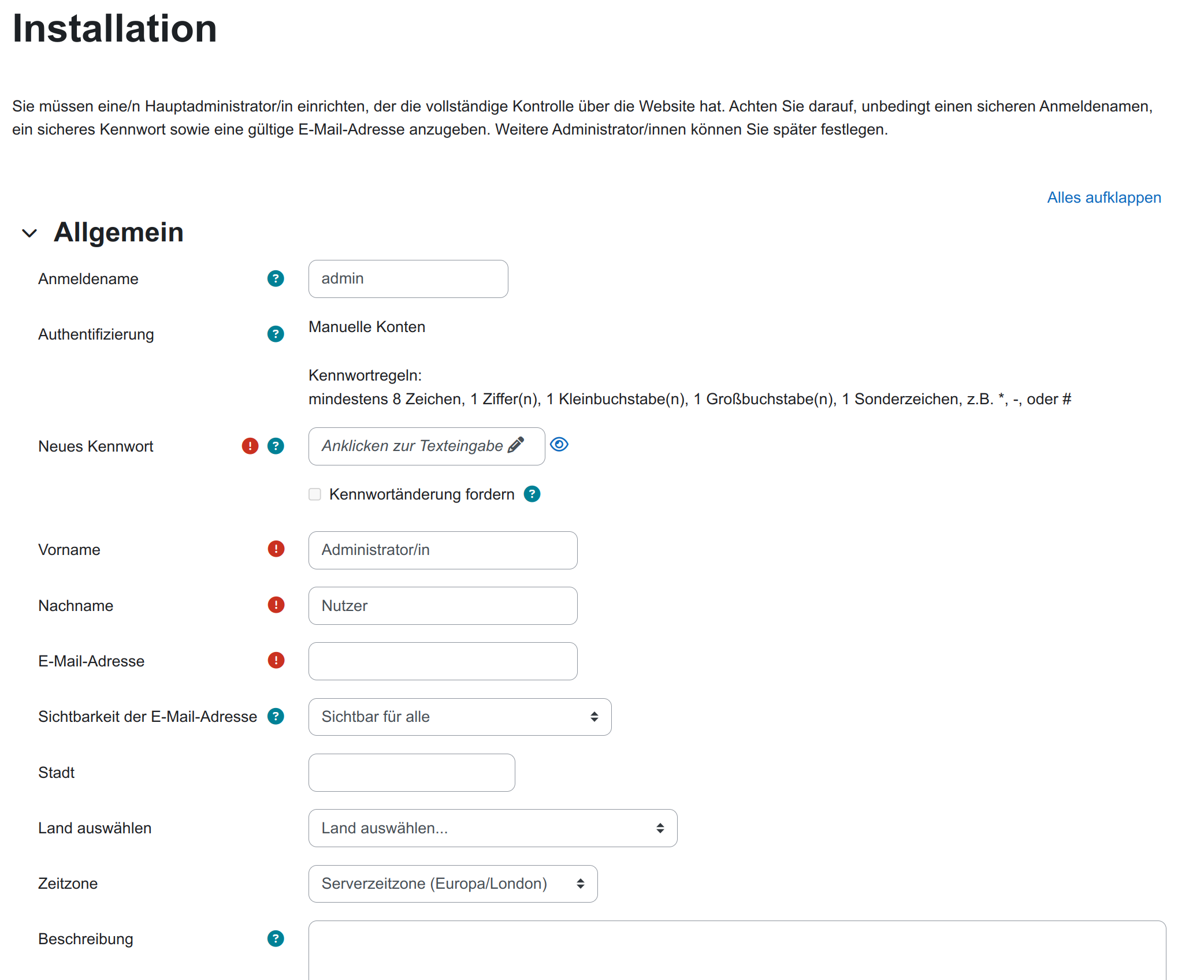
Task: Click required-field icon next to E-Mail-Adresse
Action: (276, 661)
